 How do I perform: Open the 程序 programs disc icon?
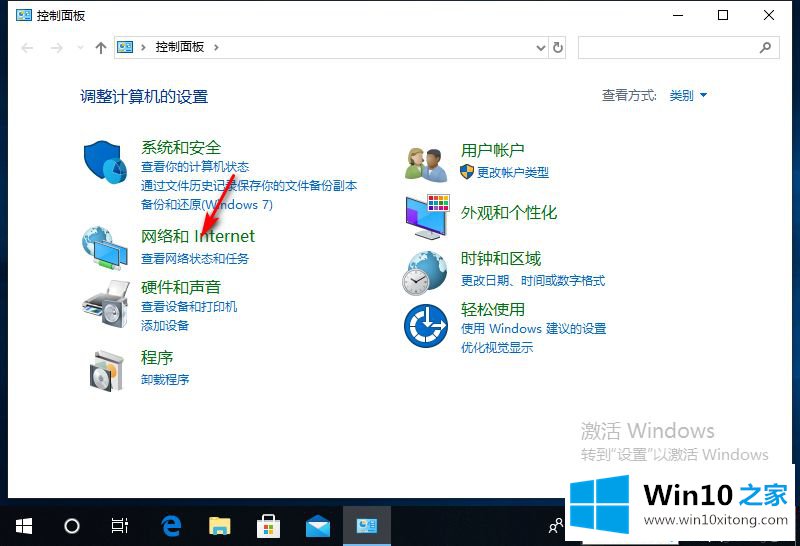pyautogui.click(x=105, y=370)
